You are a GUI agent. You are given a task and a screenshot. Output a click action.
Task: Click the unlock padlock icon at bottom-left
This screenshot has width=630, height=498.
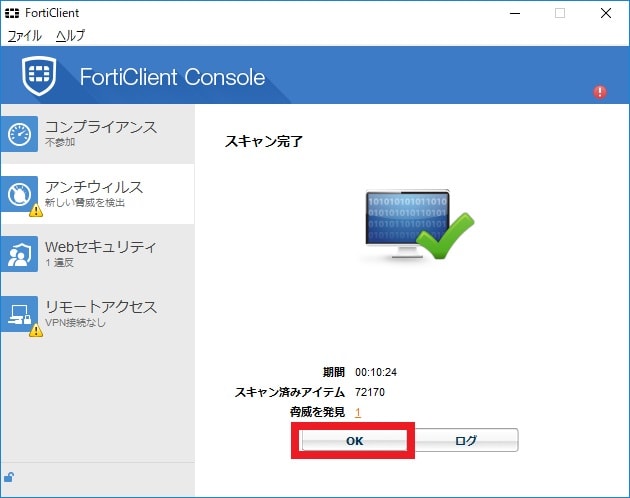point(9,477)
